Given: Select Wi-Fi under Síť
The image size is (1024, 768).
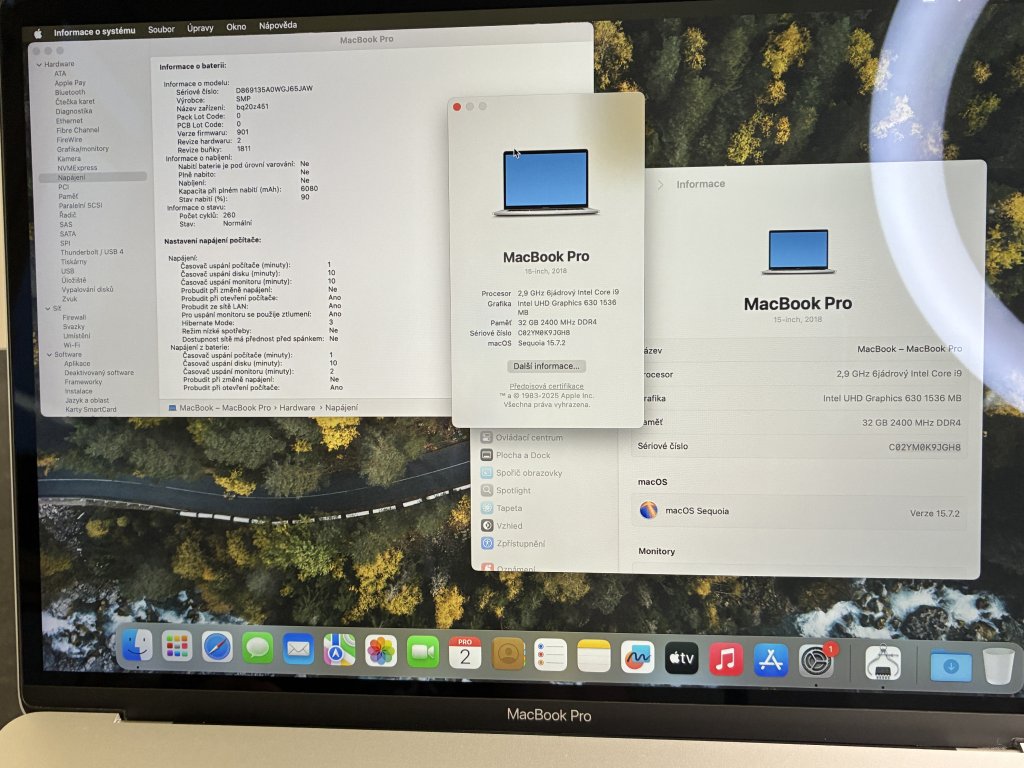Looking at the screenshot, I should [72, 345].
